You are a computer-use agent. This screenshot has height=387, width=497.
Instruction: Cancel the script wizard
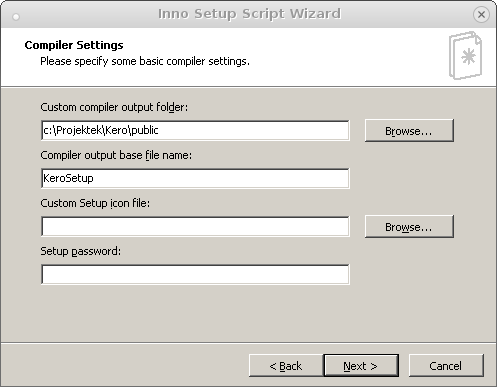point(446,366)
